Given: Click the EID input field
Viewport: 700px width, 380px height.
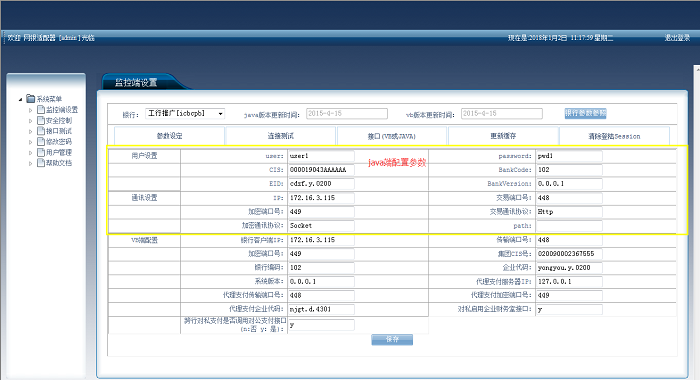Looking at the screenshot, I should tap(321, 184).
